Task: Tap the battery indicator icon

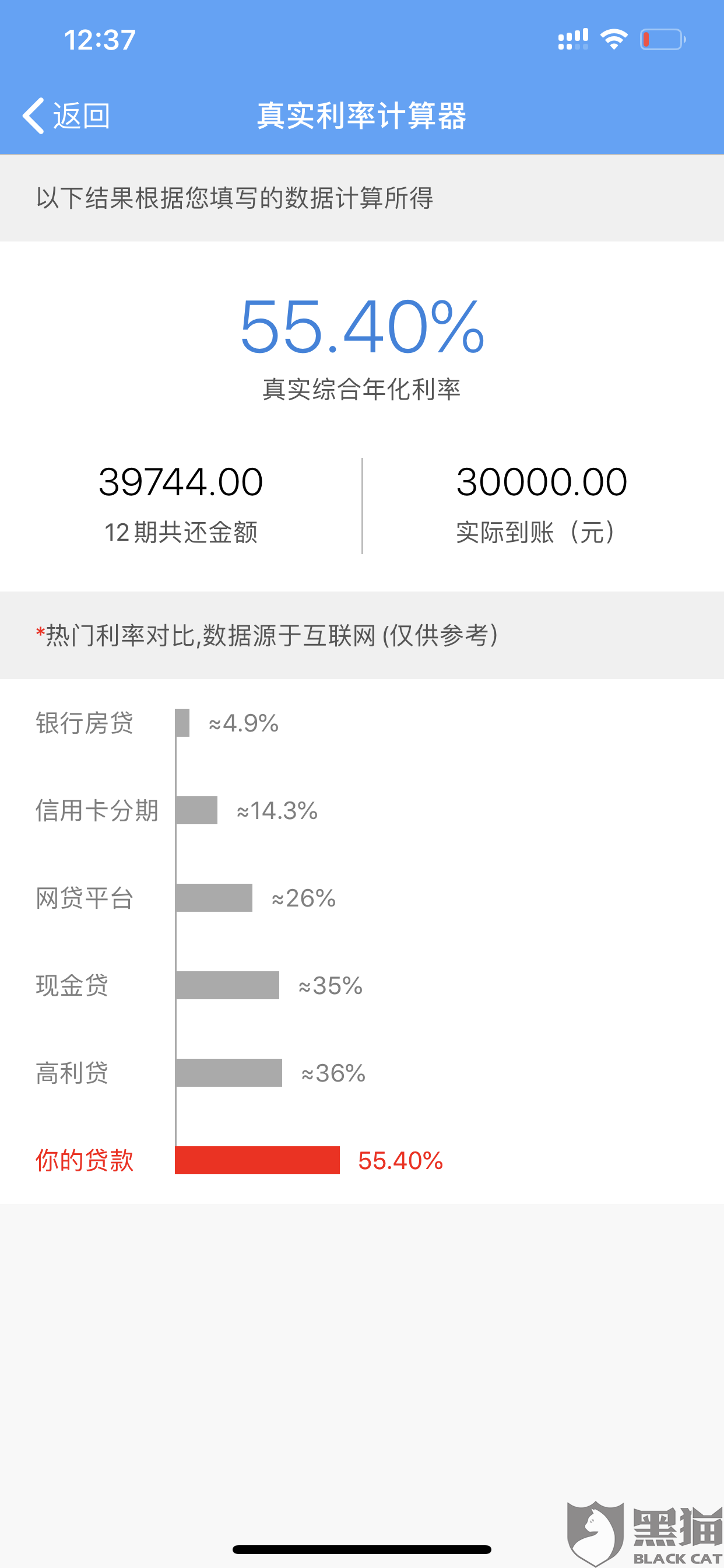Action: click(x=663, y=40)
